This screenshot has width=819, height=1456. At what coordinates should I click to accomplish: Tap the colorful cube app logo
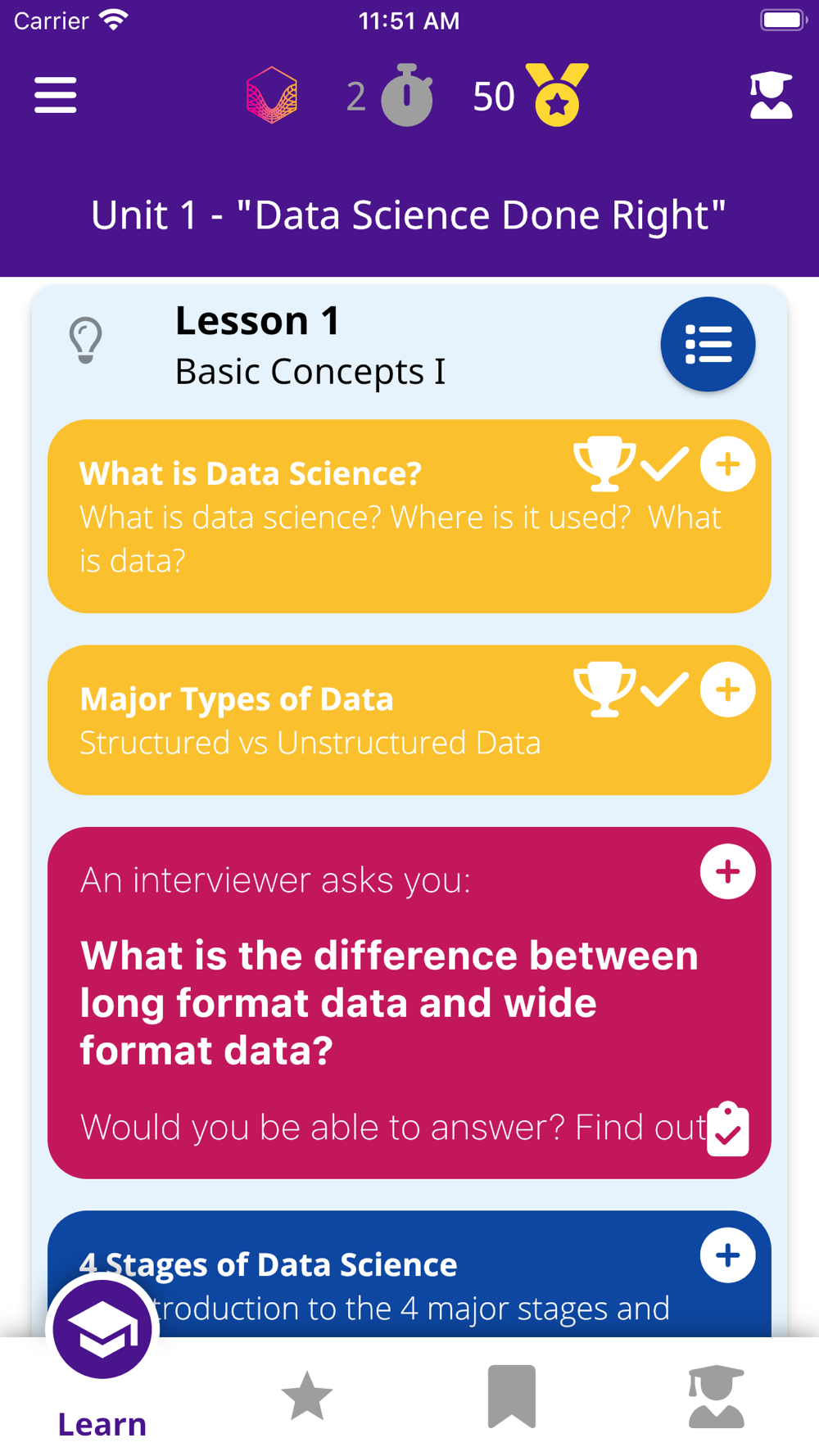pos(272,96)
